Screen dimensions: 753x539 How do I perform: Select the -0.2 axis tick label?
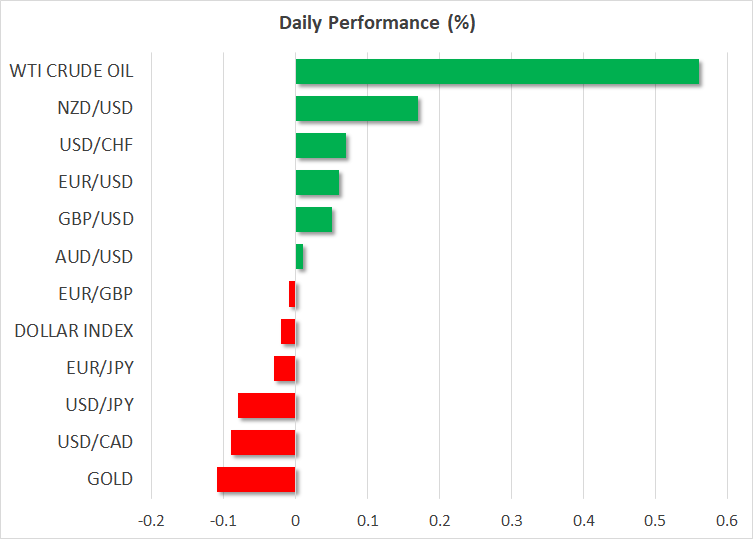150,520
